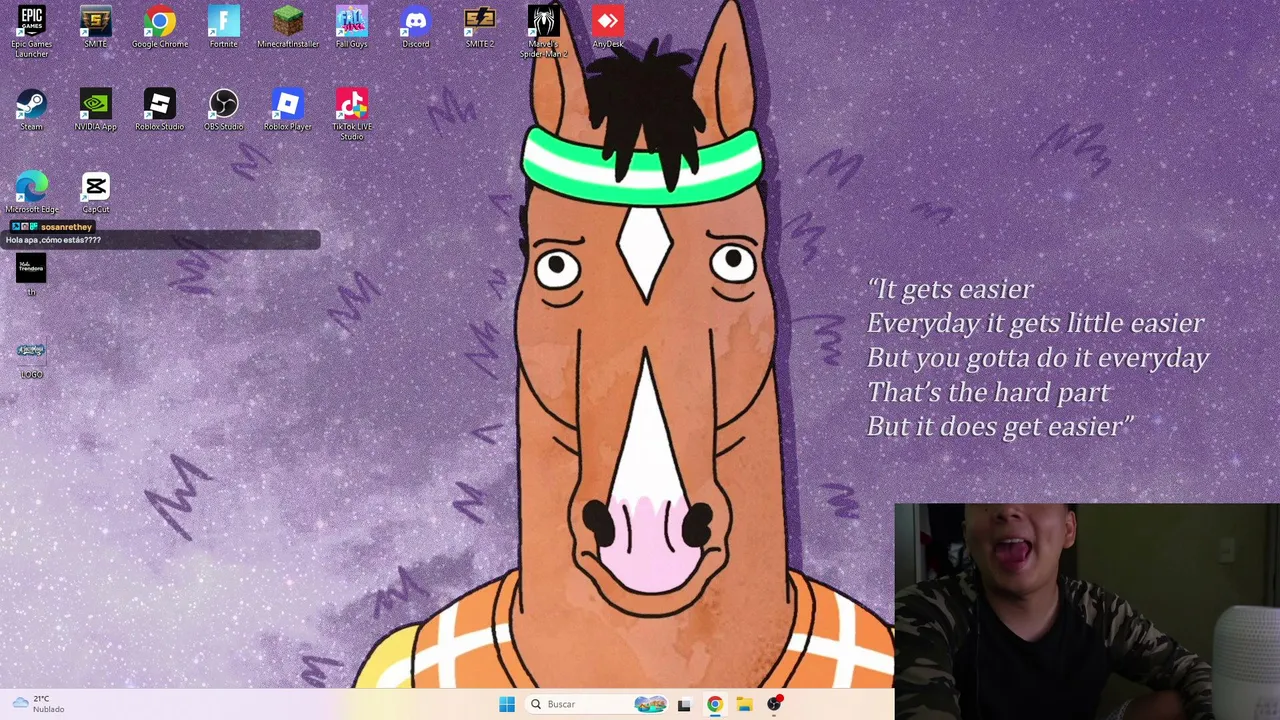1280x720 pixels.
Task: Select the SMITE 2 desktop shortcut
Action: coord(480,28)
